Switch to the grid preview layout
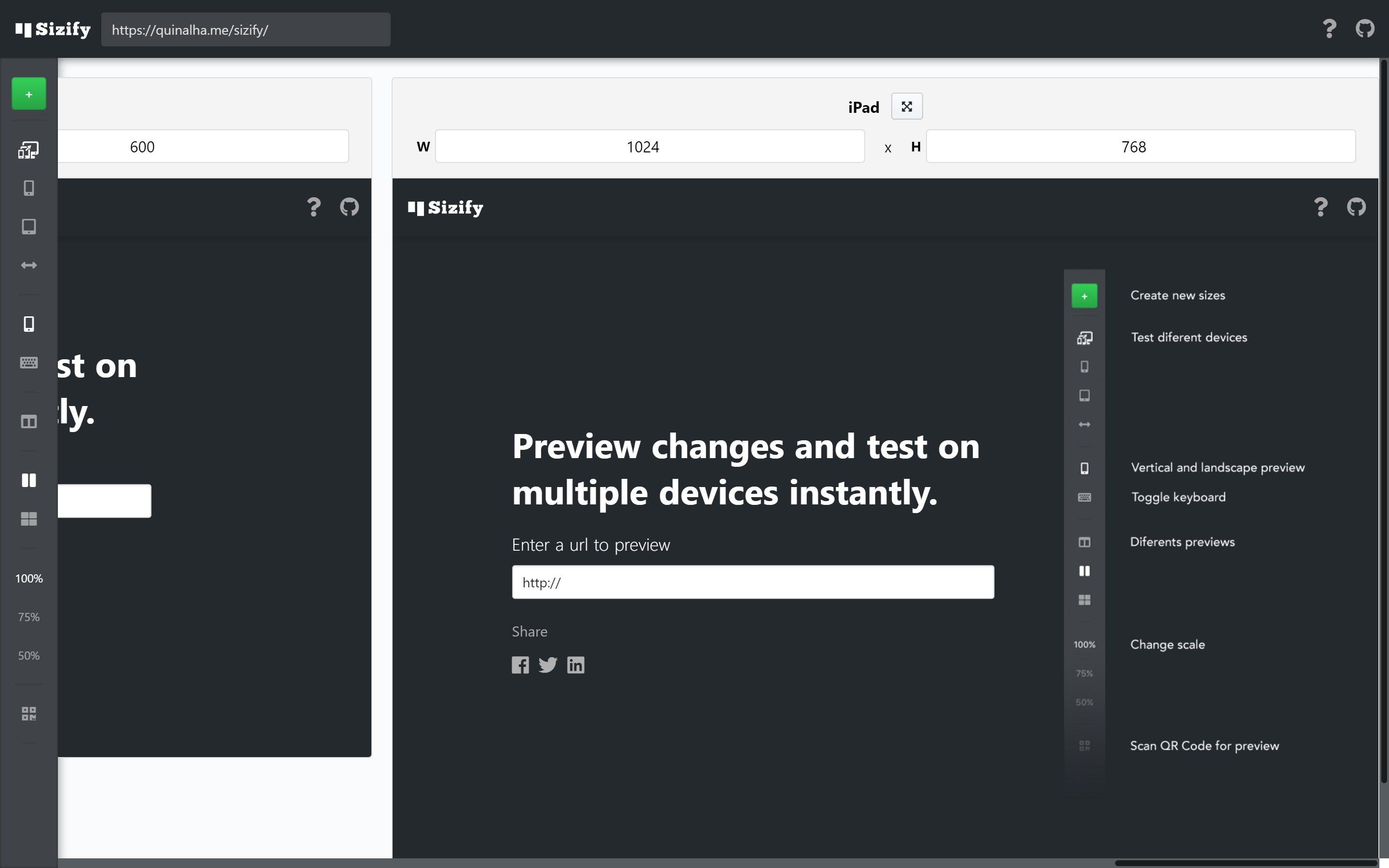 29,519
